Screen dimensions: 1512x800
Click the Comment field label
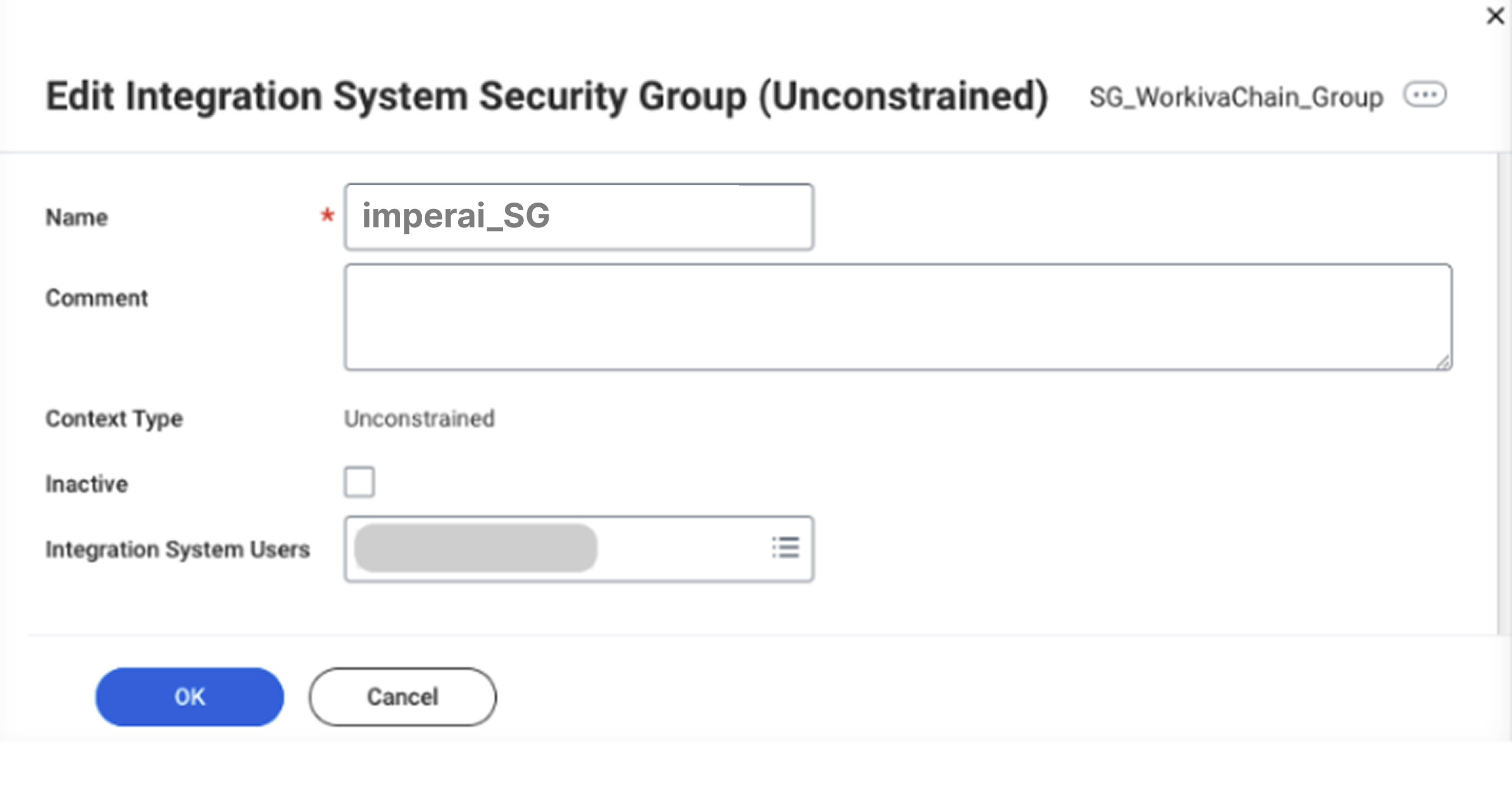pos(97,298)
